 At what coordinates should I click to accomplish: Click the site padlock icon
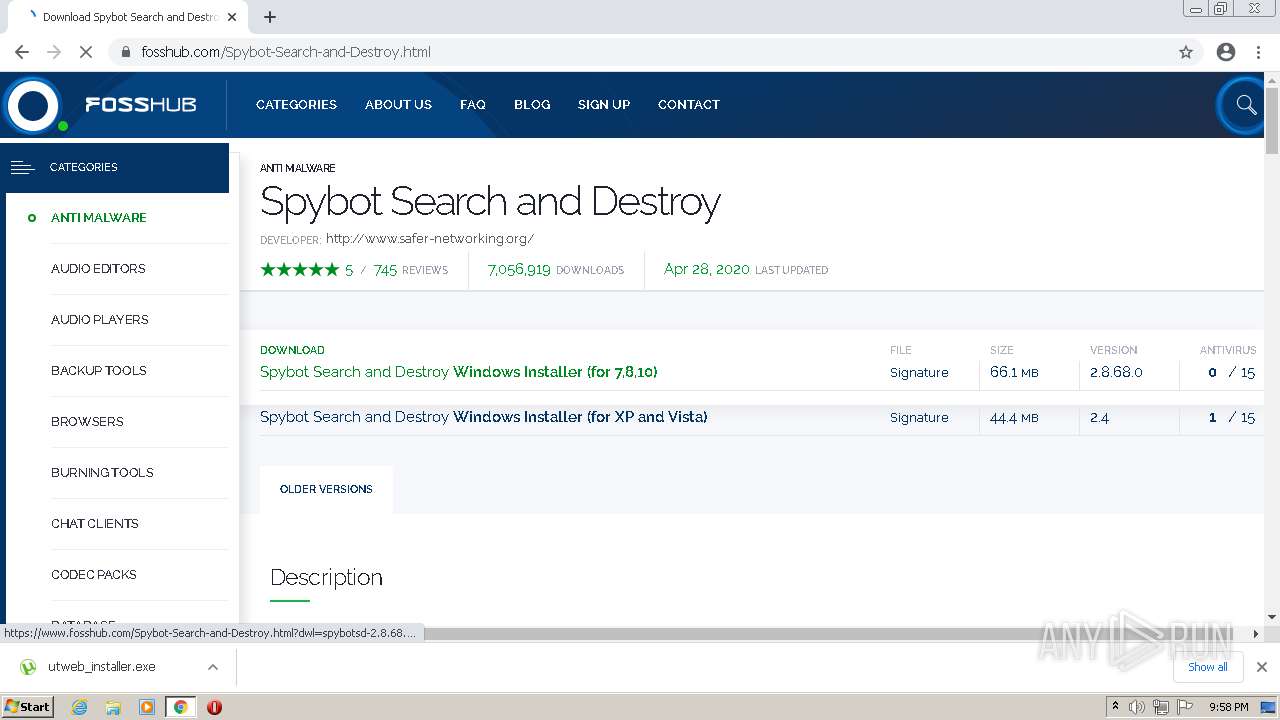point(126,52)
